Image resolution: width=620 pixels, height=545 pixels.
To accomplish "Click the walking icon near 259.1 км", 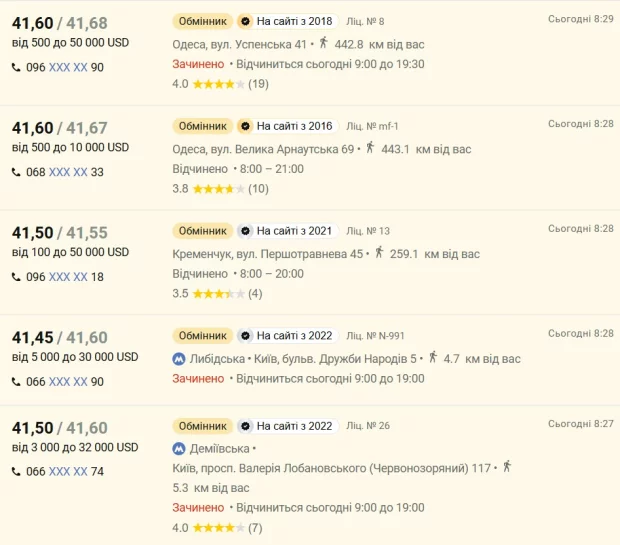I will tap(379, 252).
